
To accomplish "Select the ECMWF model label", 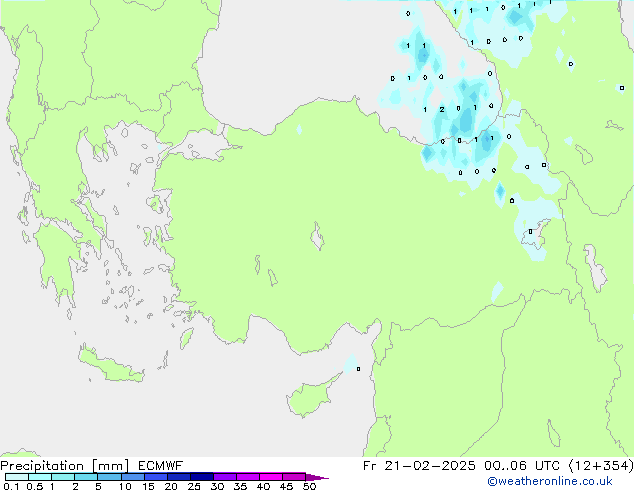I will pyautogui.click(x=161, y=466).
